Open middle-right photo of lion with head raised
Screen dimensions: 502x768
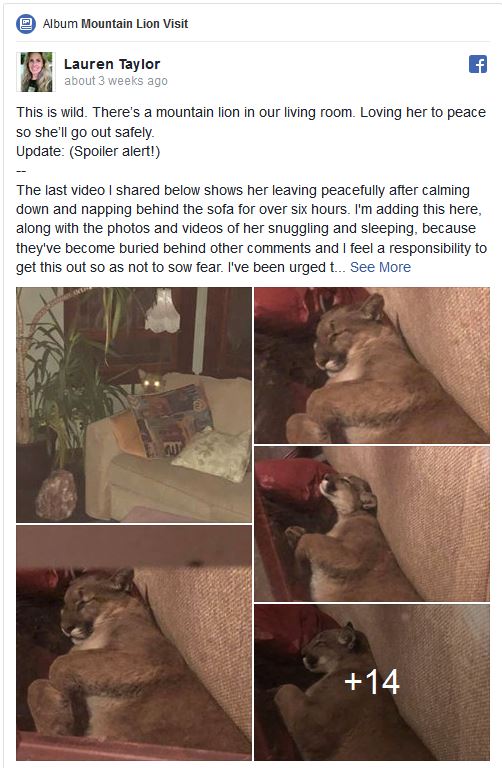tap(372, 524)
